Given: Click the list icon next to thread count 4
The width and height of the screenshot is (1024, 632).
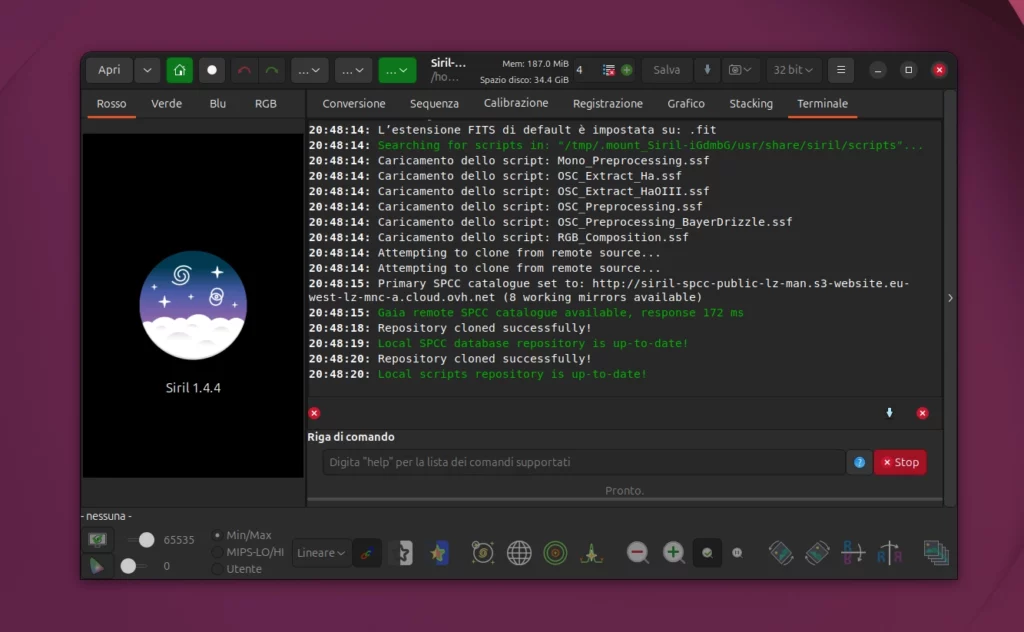Looking at the screenshot, I should click(609, 70).
